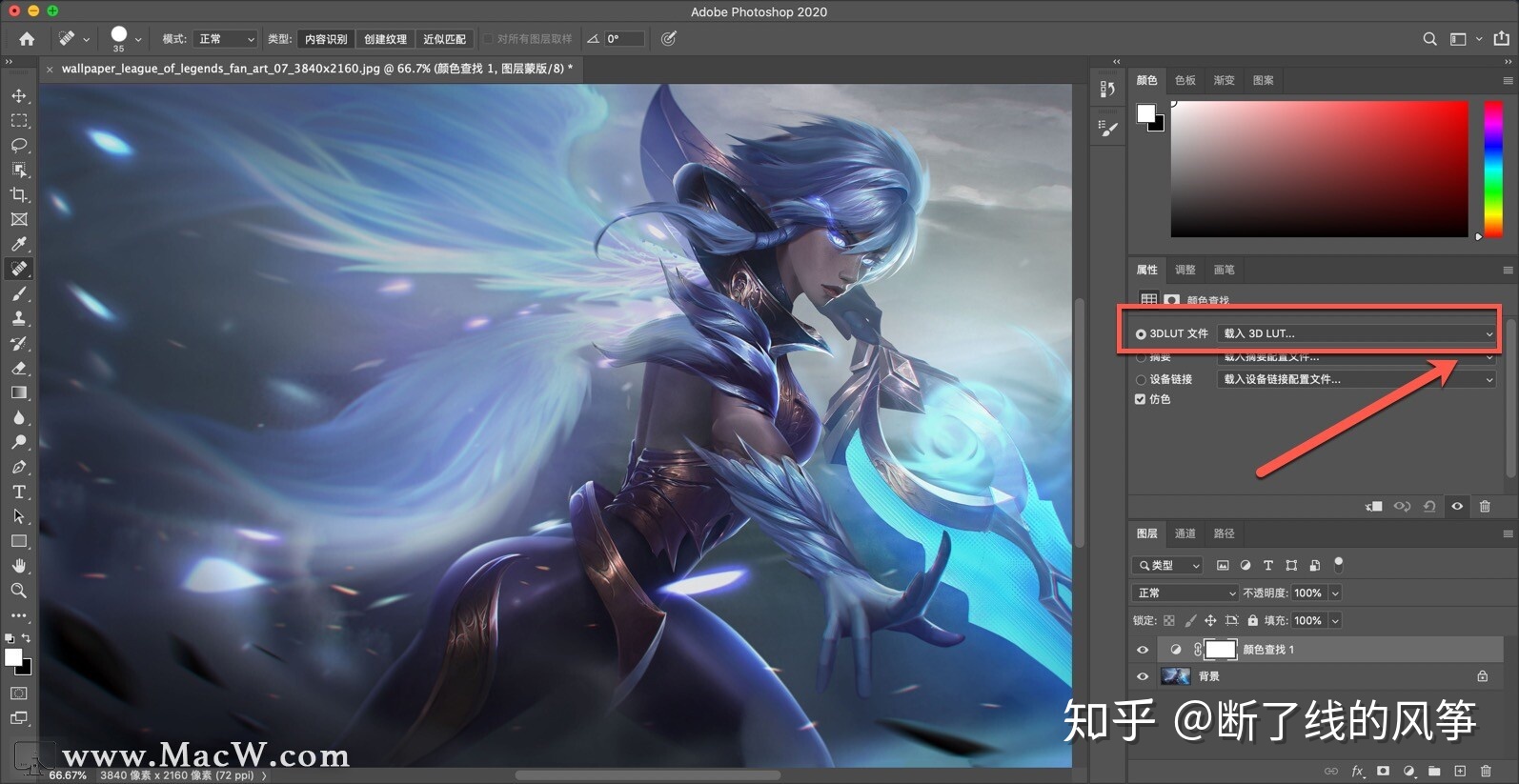The width and height of the screenshot is (1519, 784).
Task: Select the 设备链接 radio button
Action: (x=1141, y=380)
